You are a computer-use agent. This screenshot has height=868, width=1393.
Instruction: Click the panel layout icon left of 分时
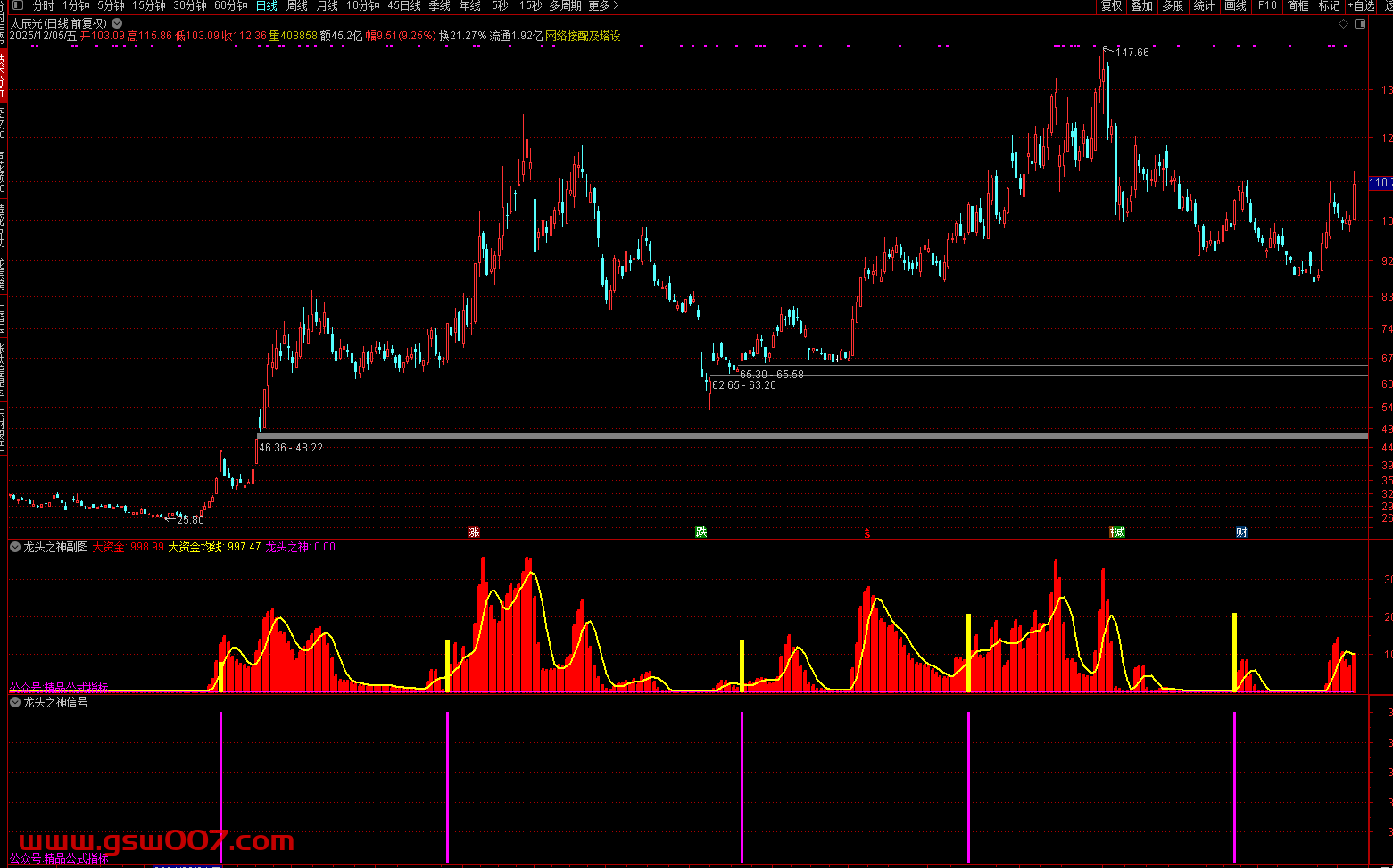18,6
